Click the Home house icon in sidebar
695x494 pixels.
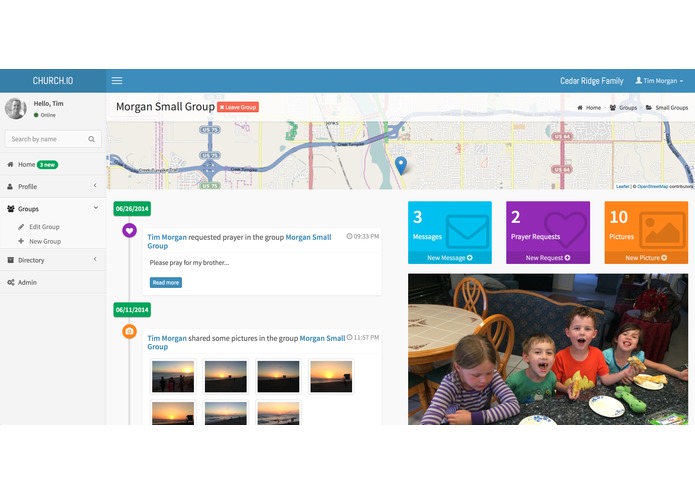point(10,164)
